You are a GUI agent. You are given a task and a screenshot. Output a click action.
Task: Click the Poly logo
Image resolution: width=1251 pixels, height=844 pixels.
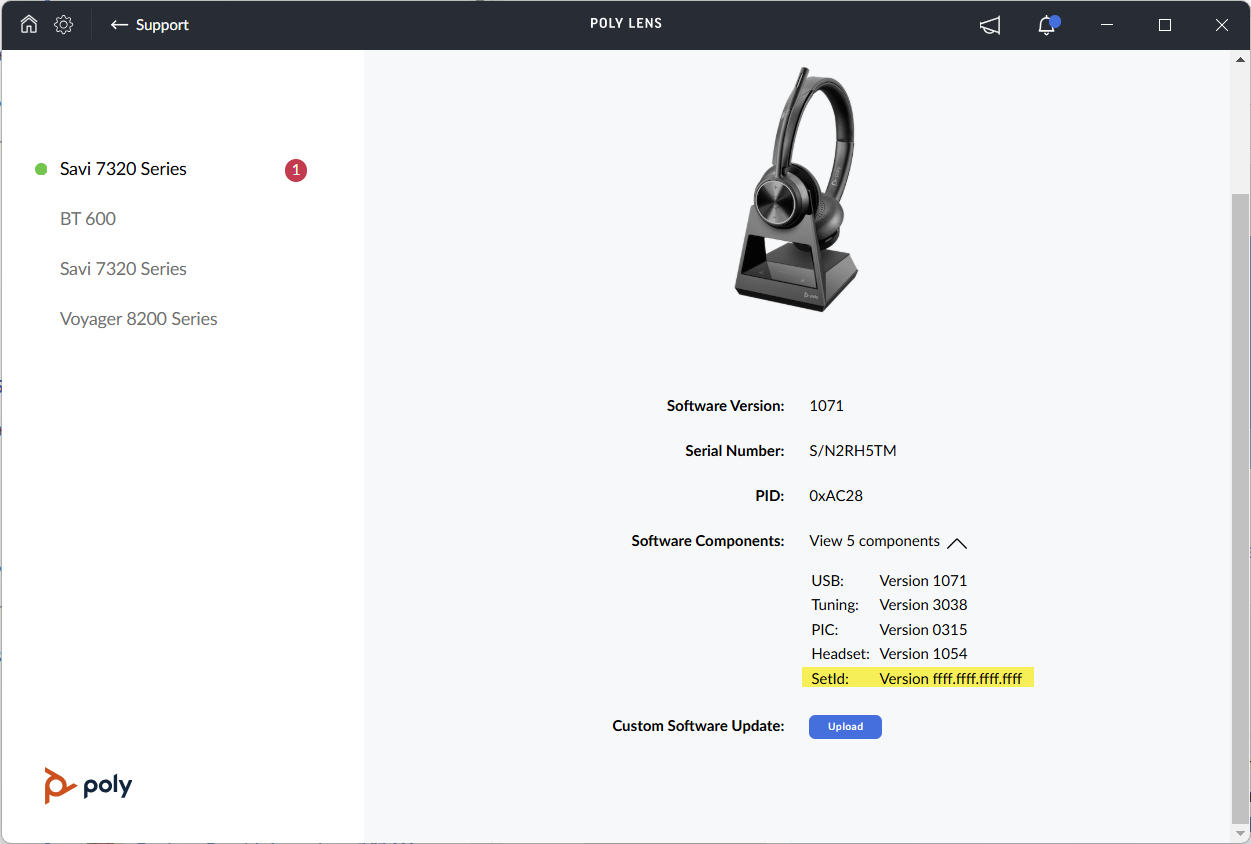(88, 785)
